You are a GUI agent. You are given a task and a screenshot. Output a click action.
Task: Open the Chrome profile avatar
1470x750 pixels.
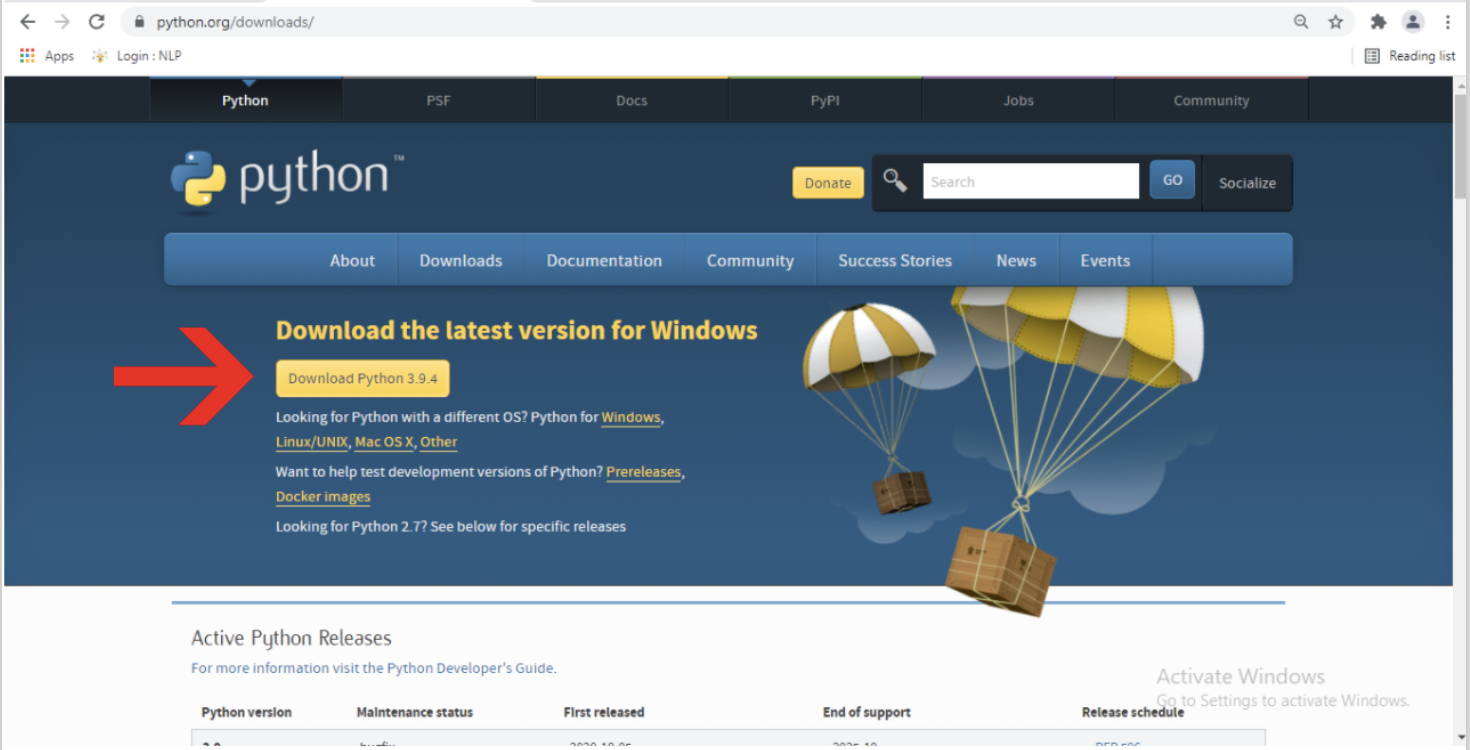pos(1412,21)
